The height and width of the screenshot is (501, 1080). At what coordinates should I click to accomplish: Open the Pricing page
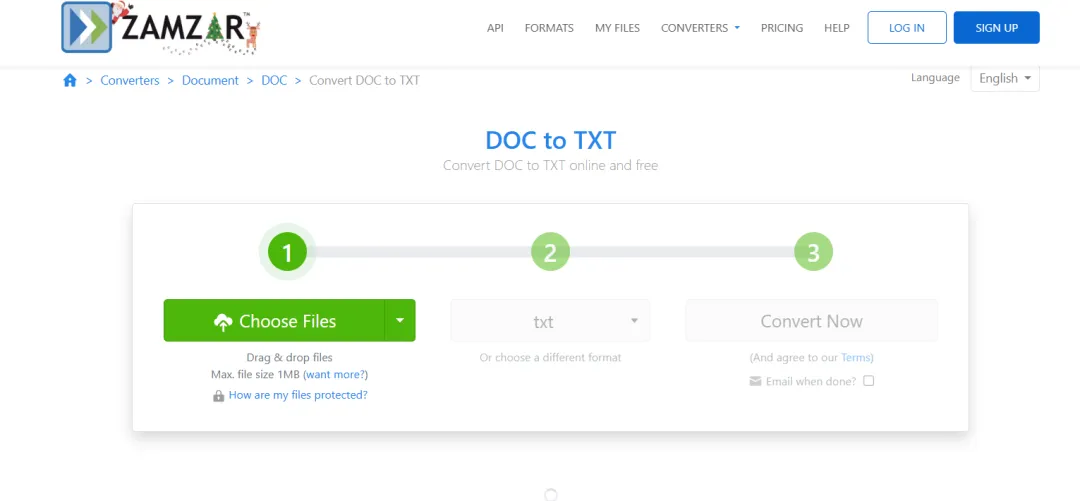782,28
